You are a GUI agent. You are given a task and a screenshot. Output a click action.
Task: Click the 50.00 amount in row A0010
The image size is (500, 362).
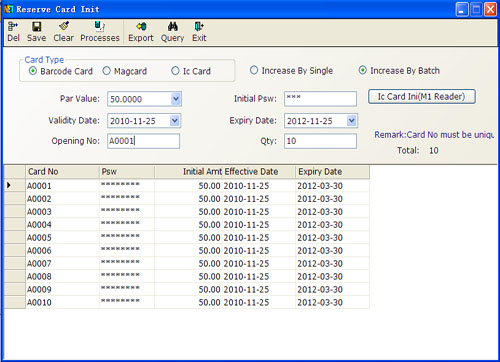pos(188,302)
